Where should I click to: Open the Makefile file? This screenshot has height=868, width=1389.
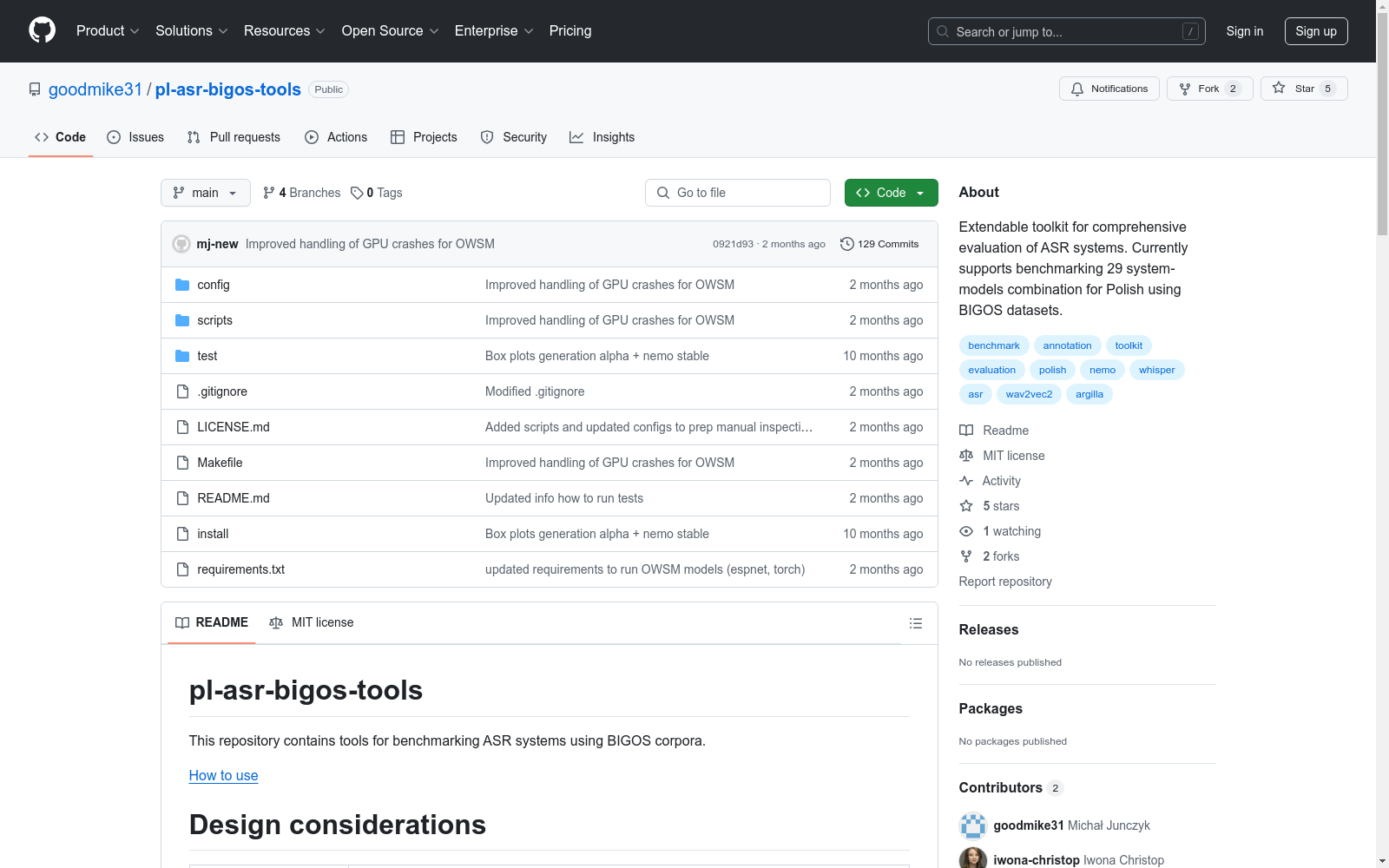click(x=220, y=463)
